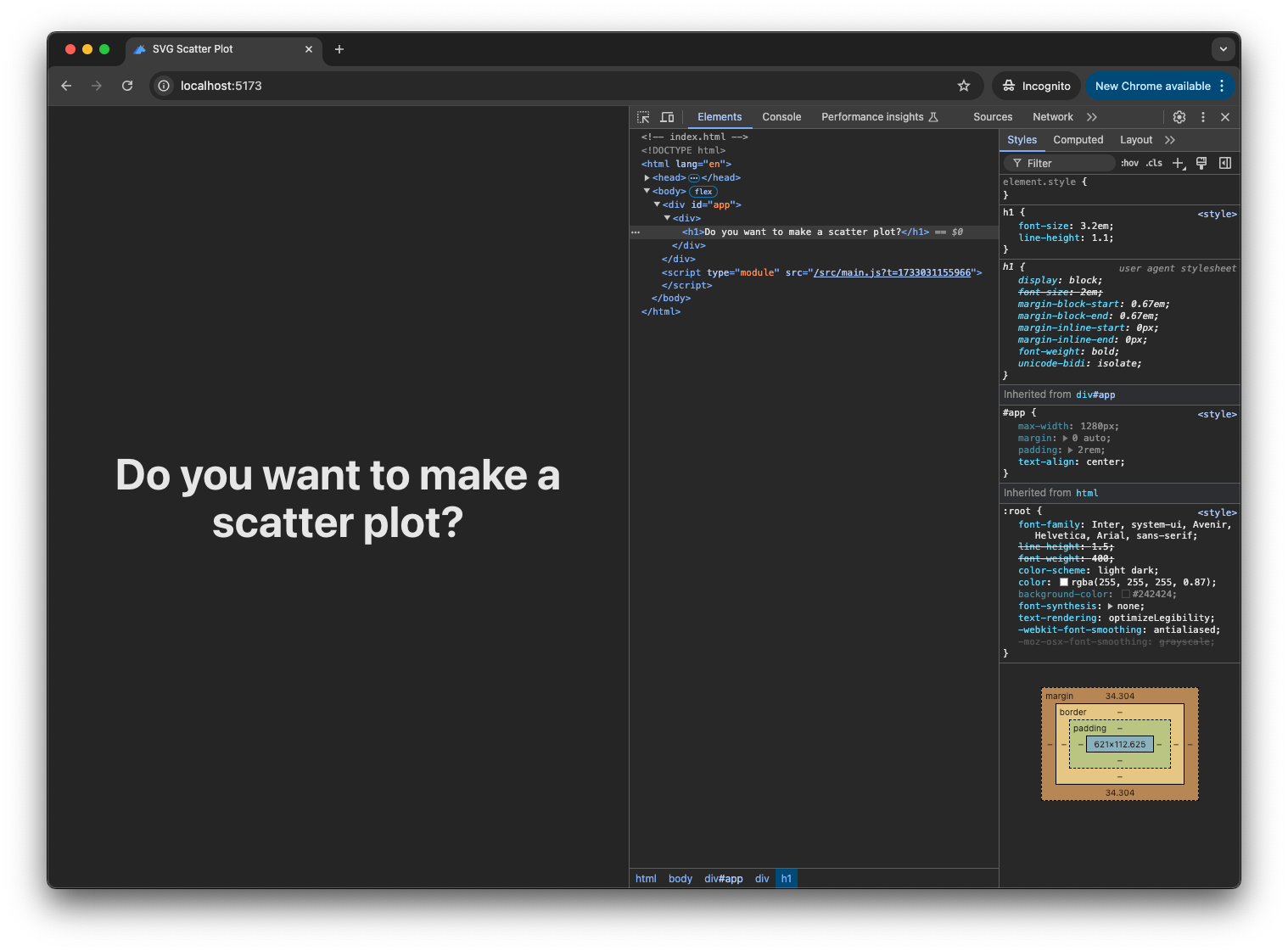Toggle the .cls element classes panel
This screenshot has height=951, width=1288.
(1154, 163)
